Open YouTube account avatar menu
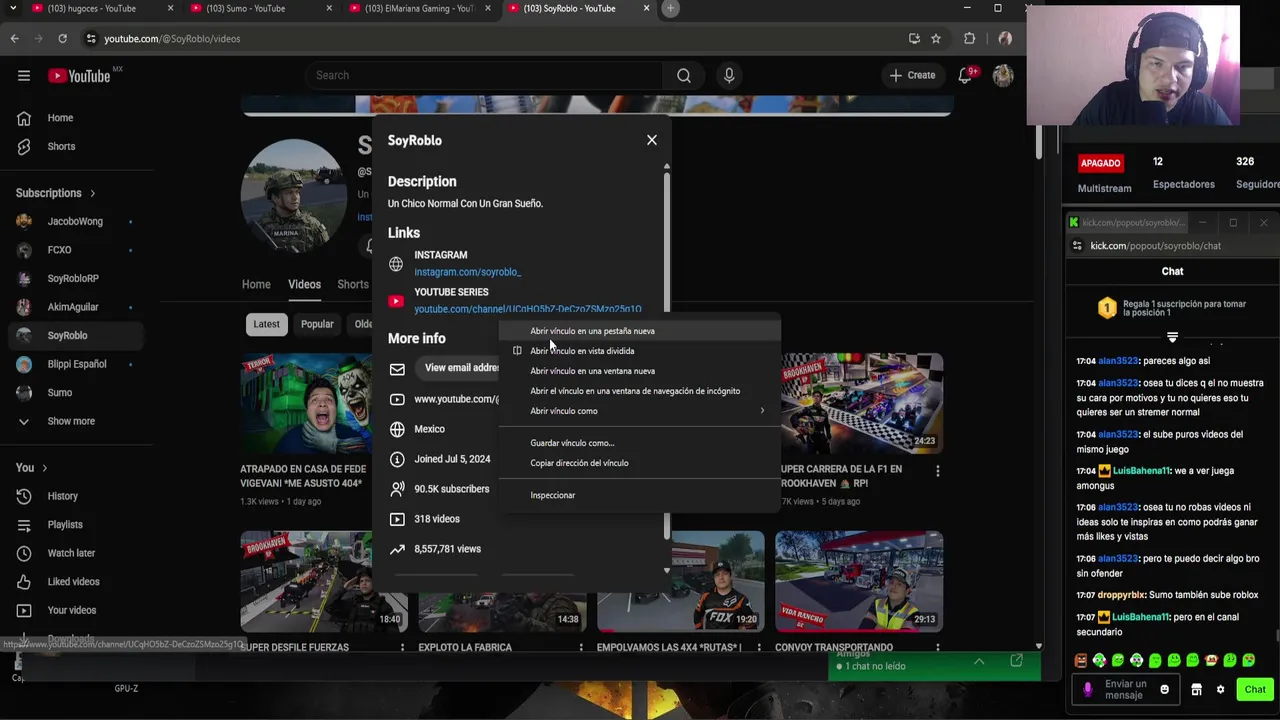The image size is (1280, 720). 1003,75
